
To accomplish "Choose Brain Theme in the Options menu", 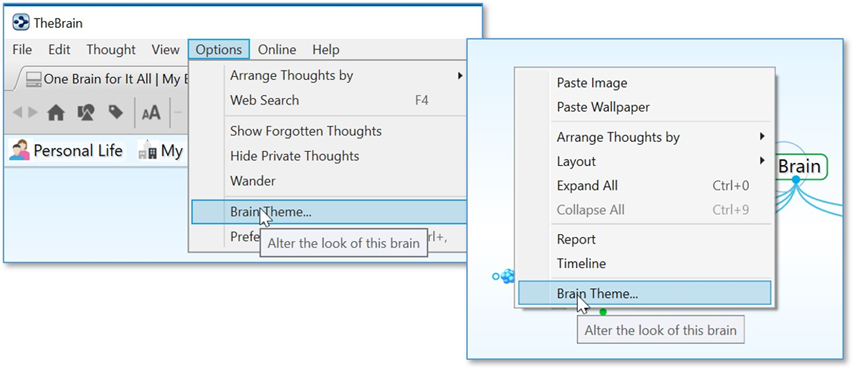I will click(329, 212).
